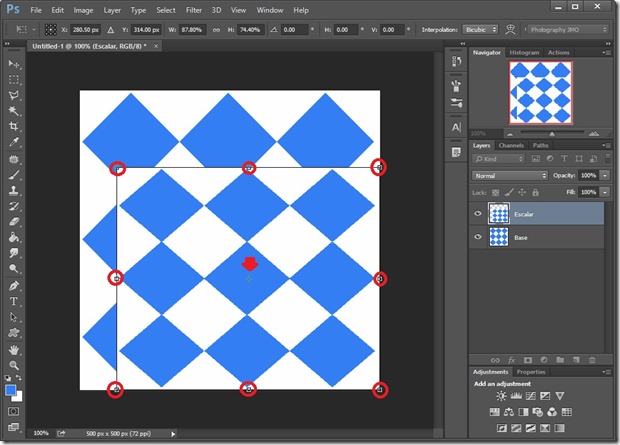Switch to warp mode icon
620x445 pixels.
pos(510,30)
